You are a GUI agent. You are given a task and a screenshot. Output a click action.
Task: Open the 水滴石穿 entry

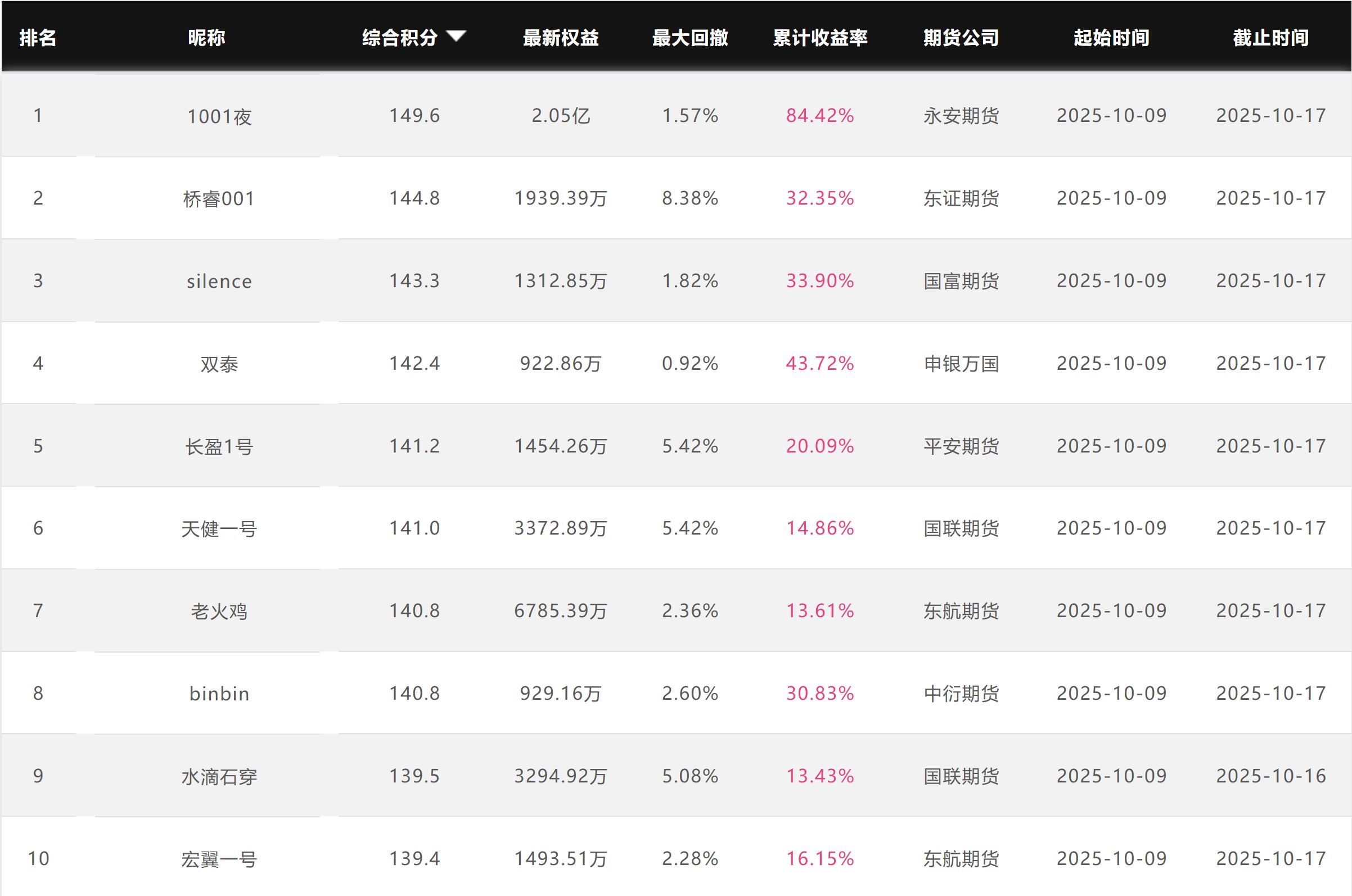pos(219,777)
